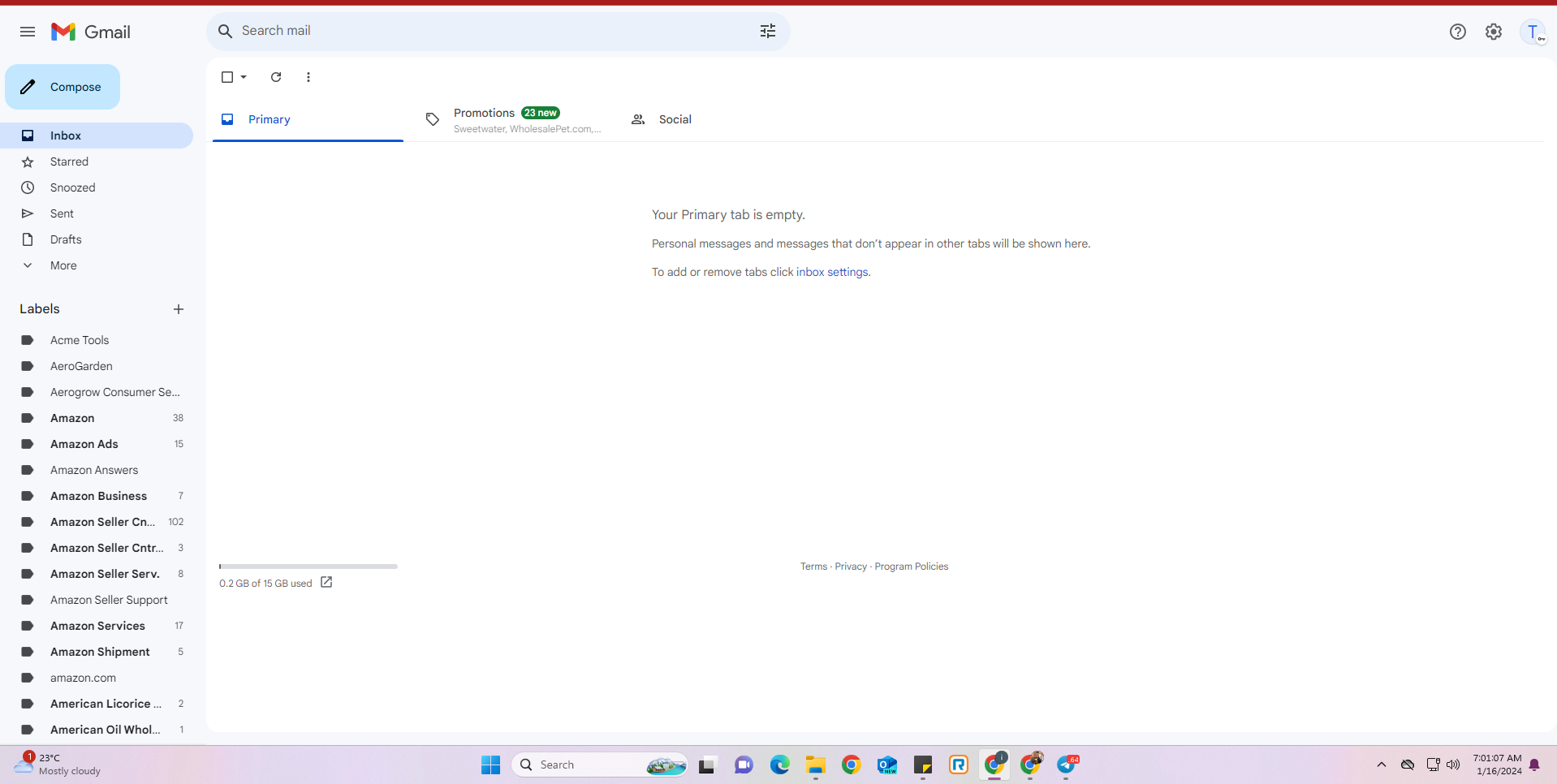This screenshot has width=1557, height=784.
Task: Switch to the Promotions tab
Action: pos(514,119)
